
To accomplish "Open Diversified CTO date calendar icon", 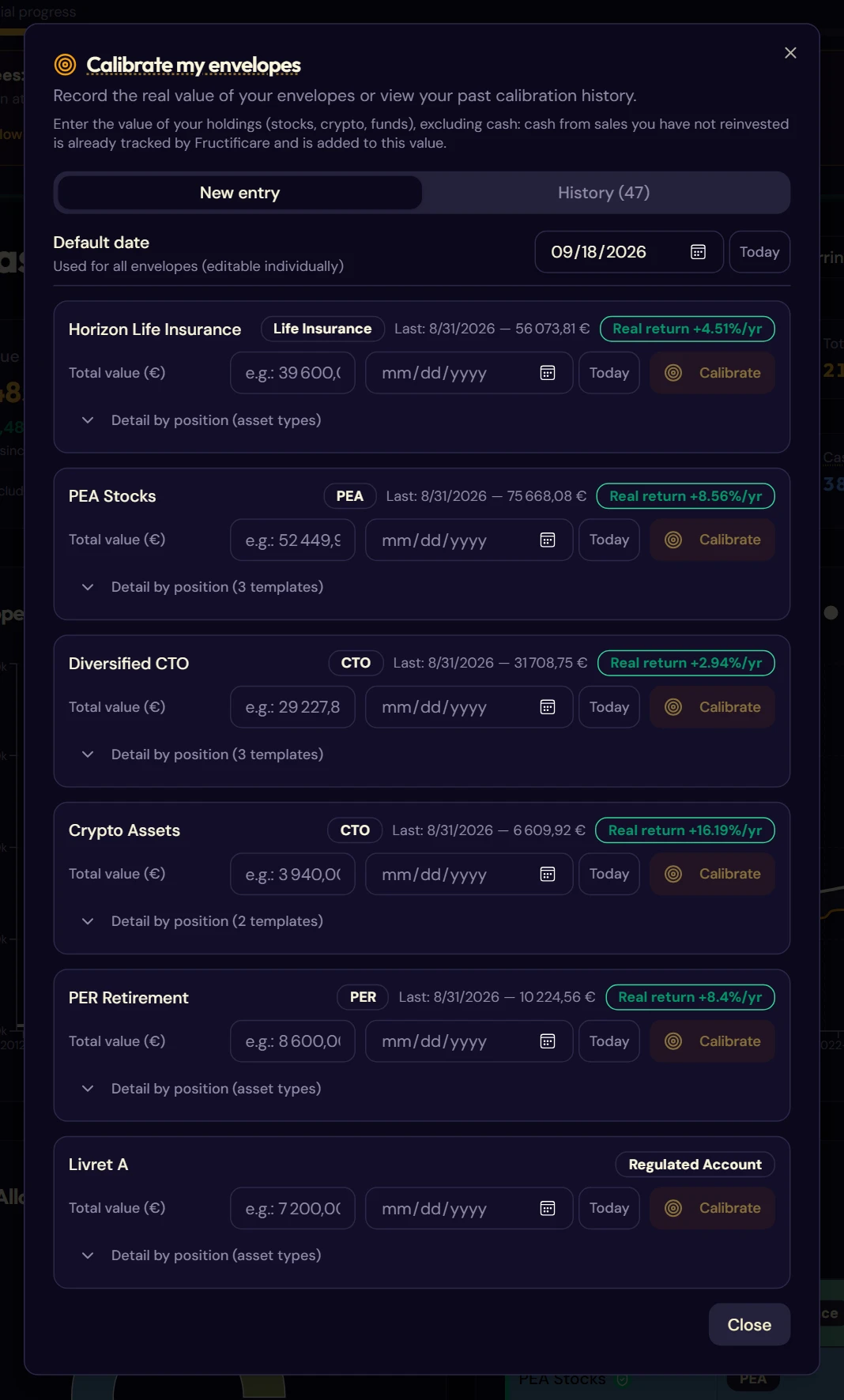I will pos(548,707).
